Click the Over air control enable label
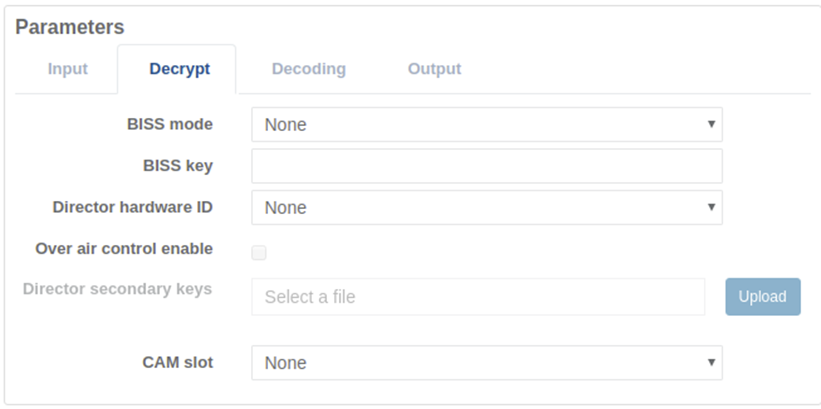The height and width of the screenshot is (409, 821). (x=124, y=248)
